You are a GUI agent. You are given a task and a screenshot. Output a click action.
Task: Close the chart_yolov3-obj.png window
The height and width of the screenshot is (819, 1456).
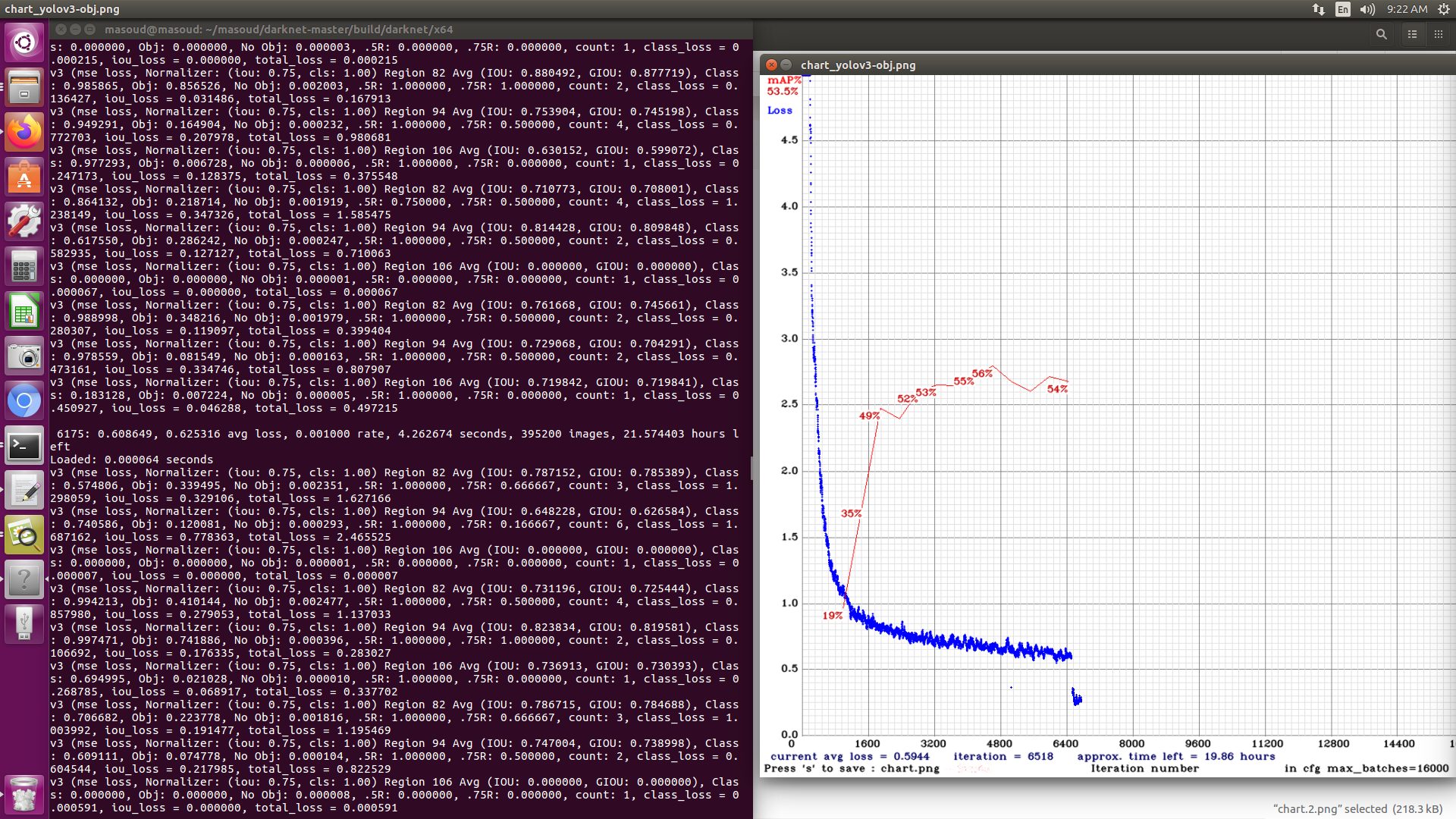pyautogui.click(x=771, y=65)
